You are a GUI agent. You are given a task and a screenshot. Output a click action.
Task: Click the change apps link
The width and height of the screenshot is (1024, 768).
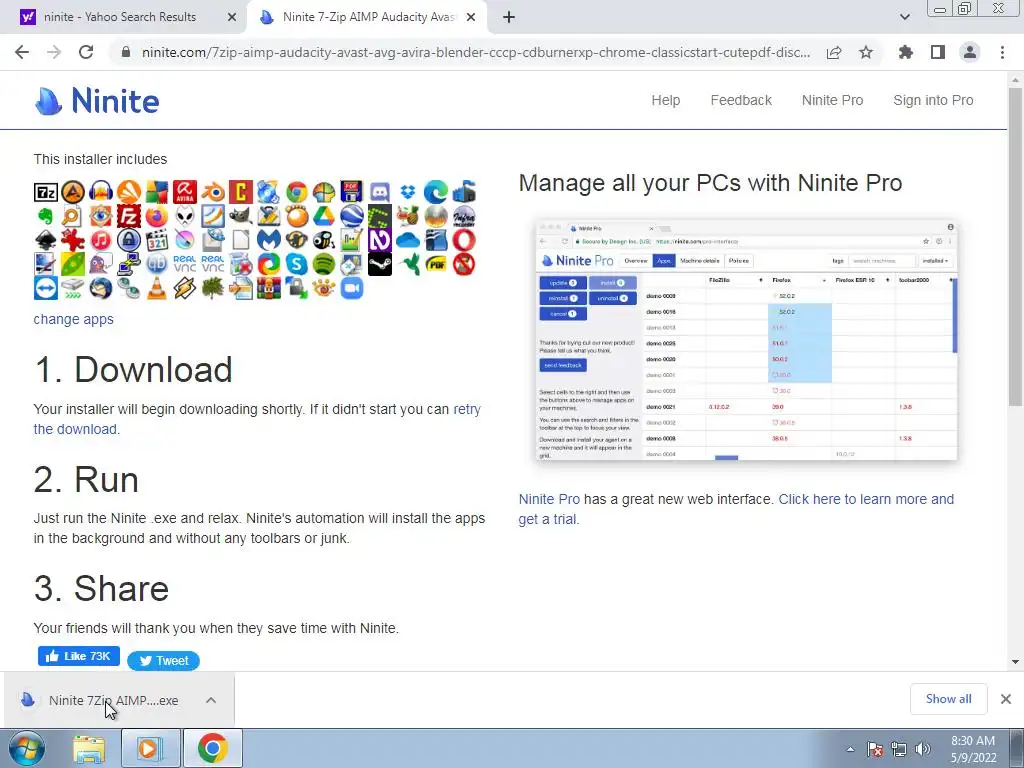click(74, 319)
